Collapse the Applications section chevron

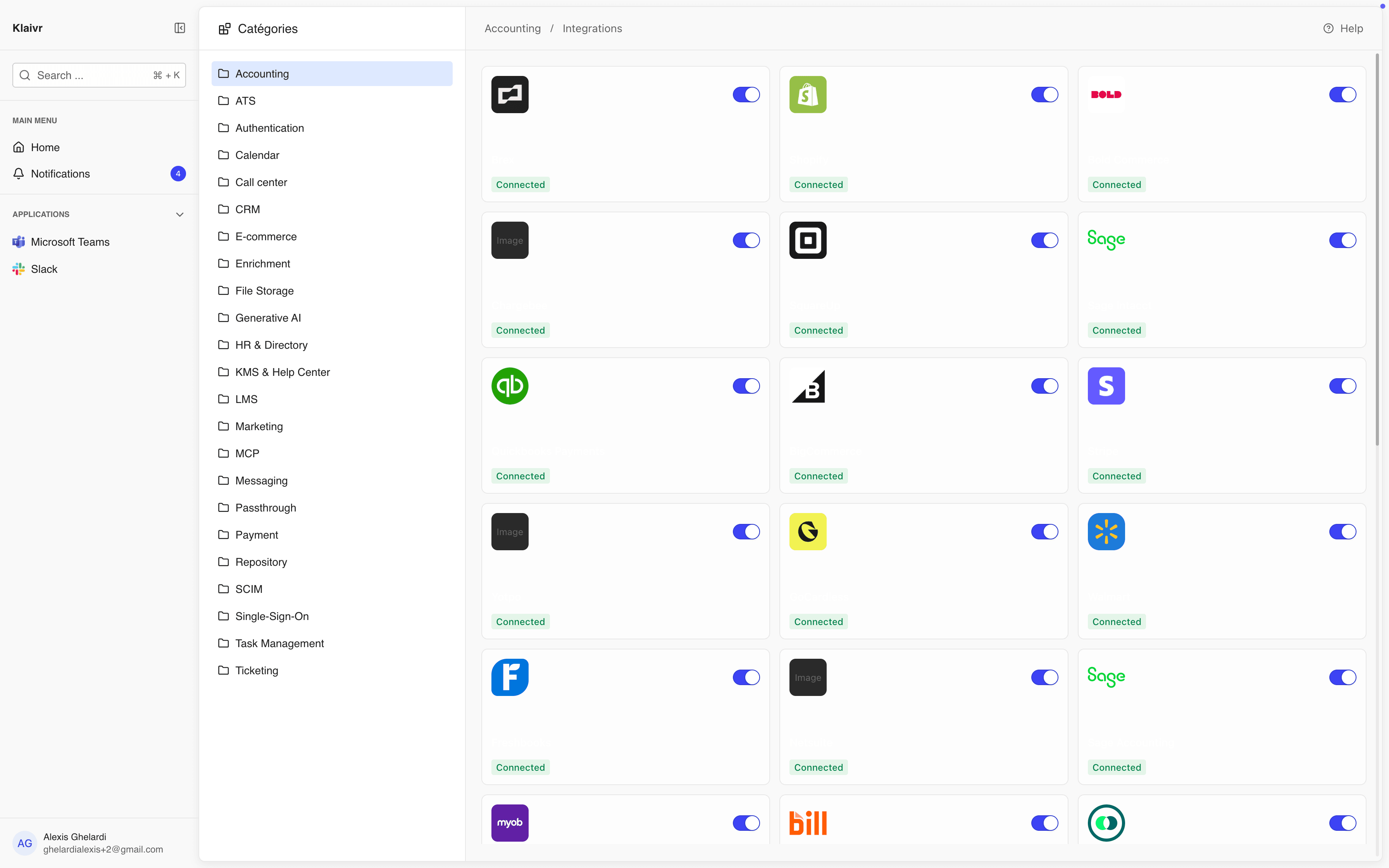click(x=180, y=214)
